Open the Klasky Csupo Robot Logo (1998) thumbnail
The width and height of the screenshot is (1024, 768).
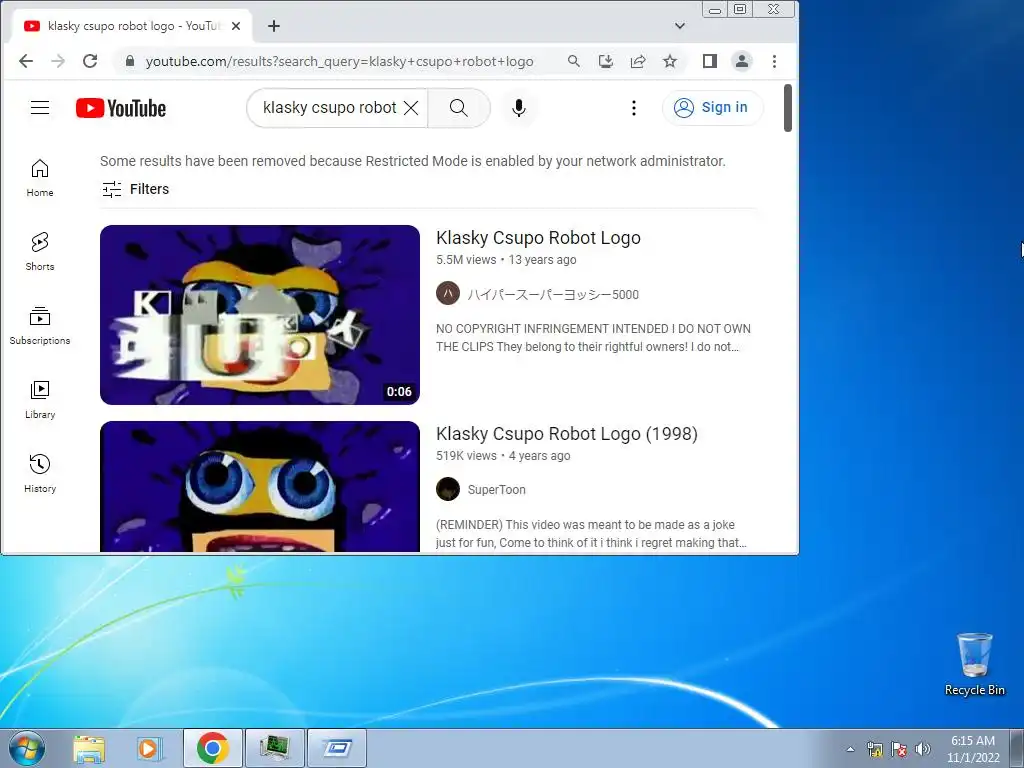tap(260, 487)
